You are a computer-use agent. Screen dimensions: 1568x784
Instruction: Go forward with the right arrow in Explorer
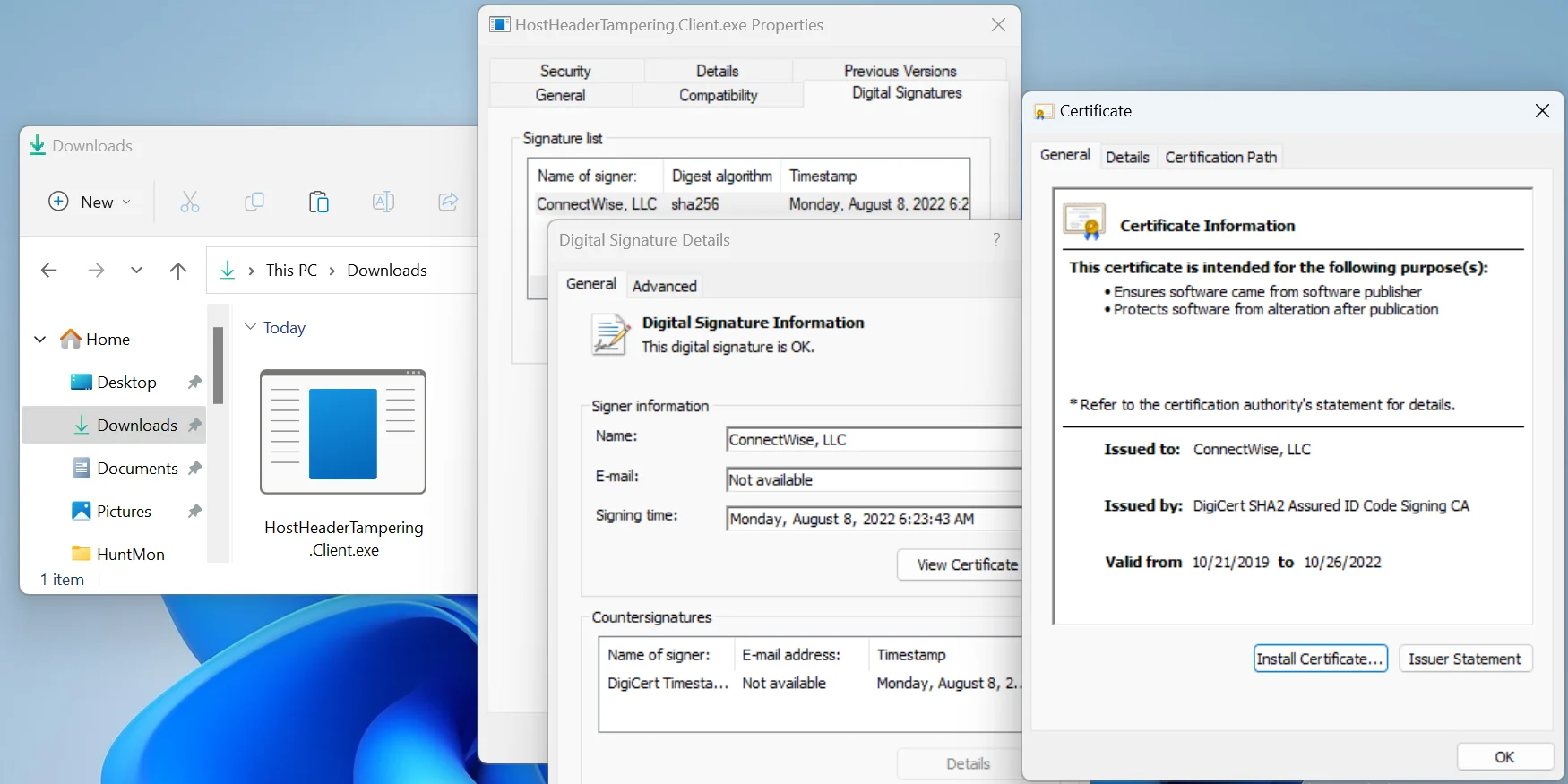coord(96,270)
